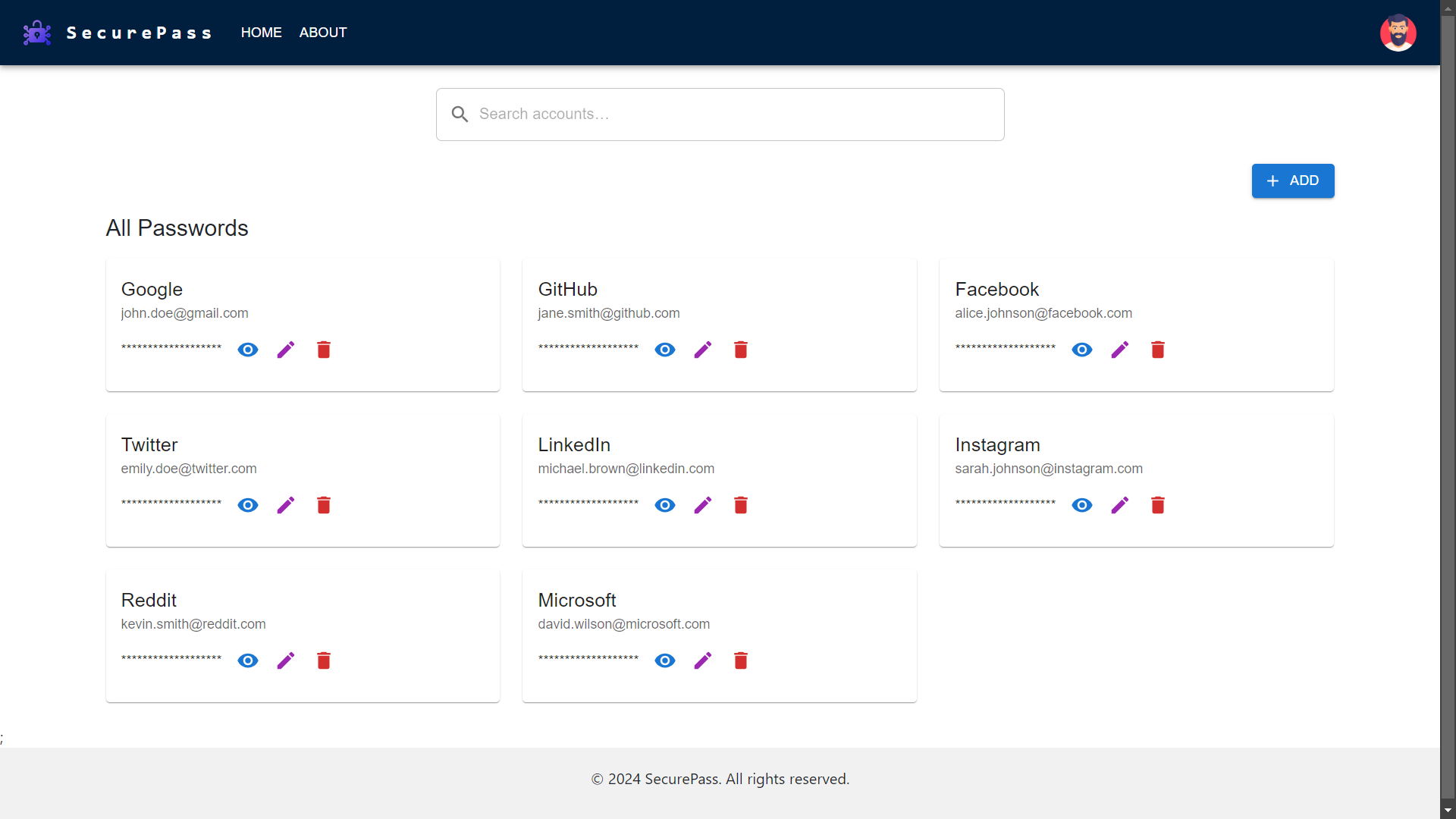Screen dimensions: 1456x819
Task: Reveal the Microsoft password
Action: coord(665,661)
